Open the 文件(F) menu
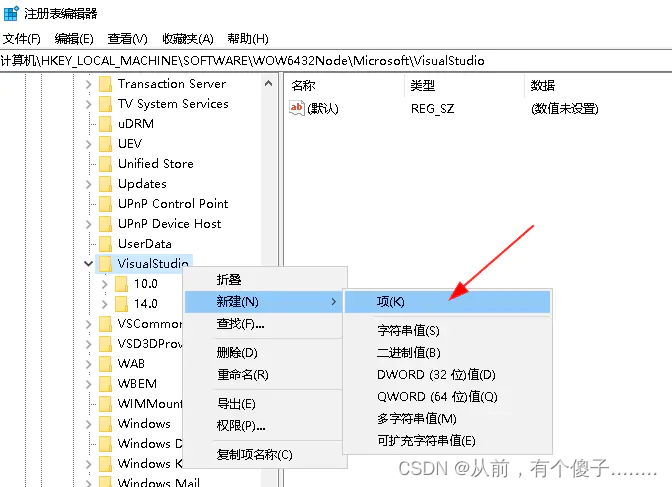672x487 pixels. (21, 39)
